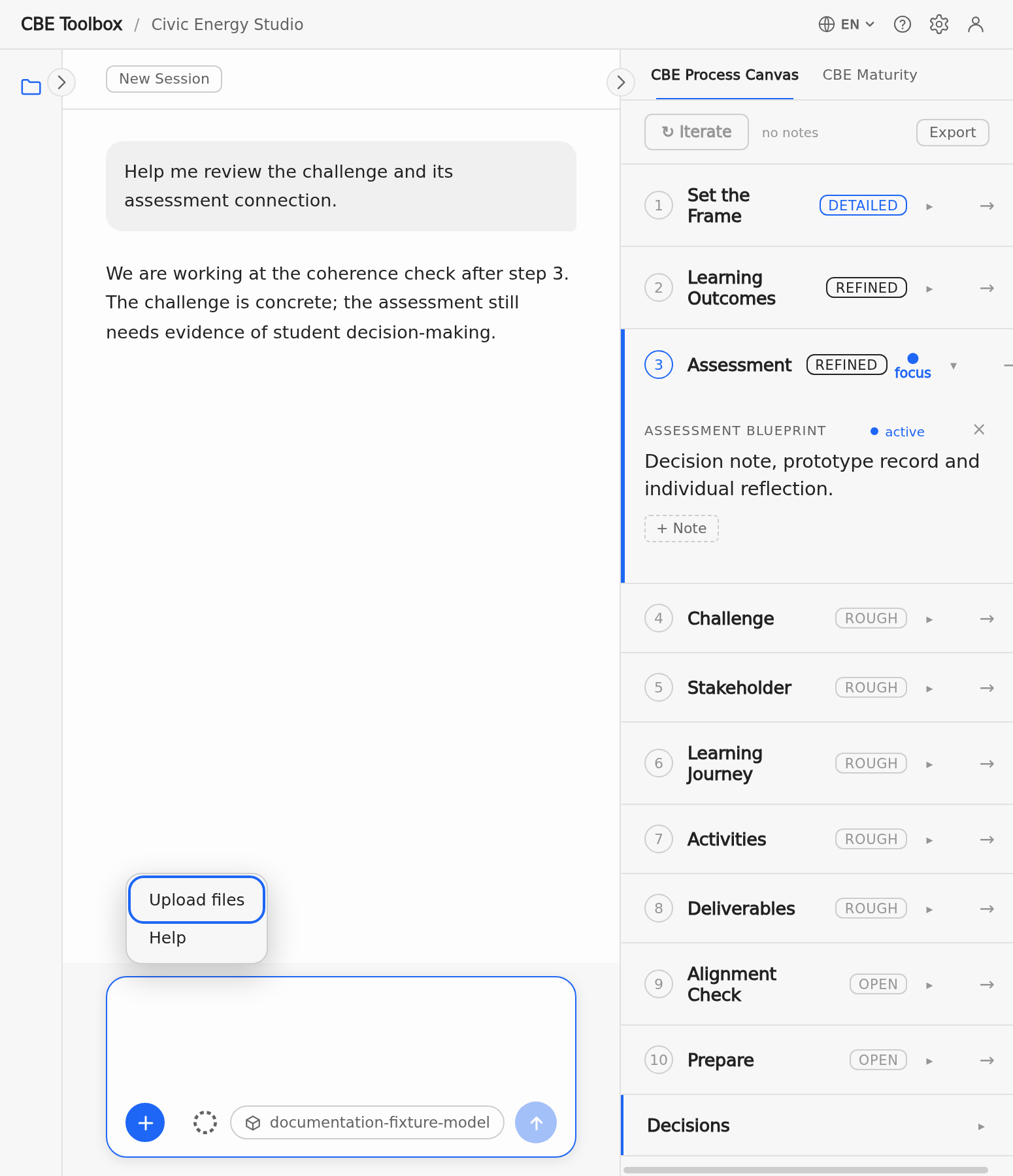Viewport: 1013px width, 1176px height.
Task: Click the message input field
Action: tap(341, 1039)
